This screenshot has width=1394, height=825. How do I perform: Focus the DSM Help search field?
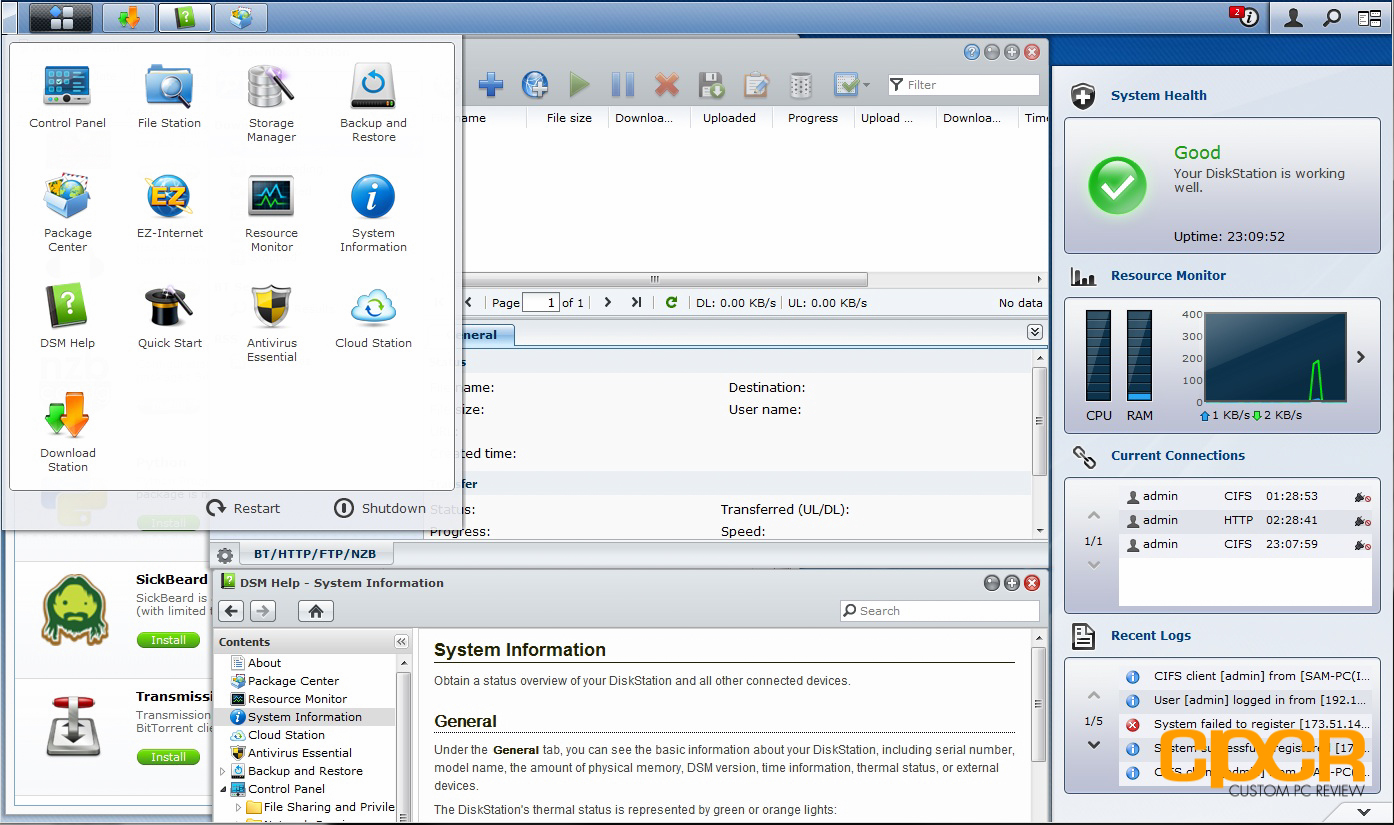(x=939, y=611)
